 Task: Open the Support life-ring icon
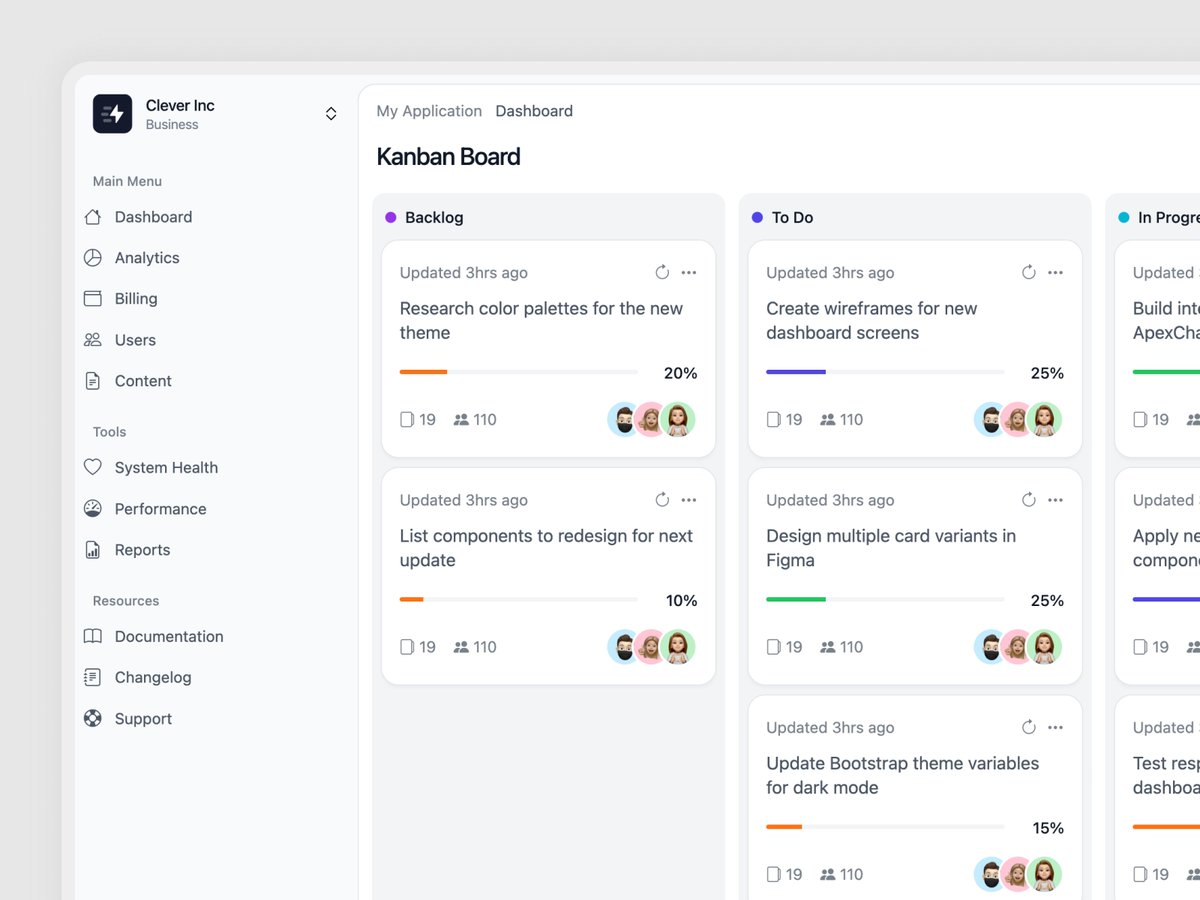click(92, 718)
